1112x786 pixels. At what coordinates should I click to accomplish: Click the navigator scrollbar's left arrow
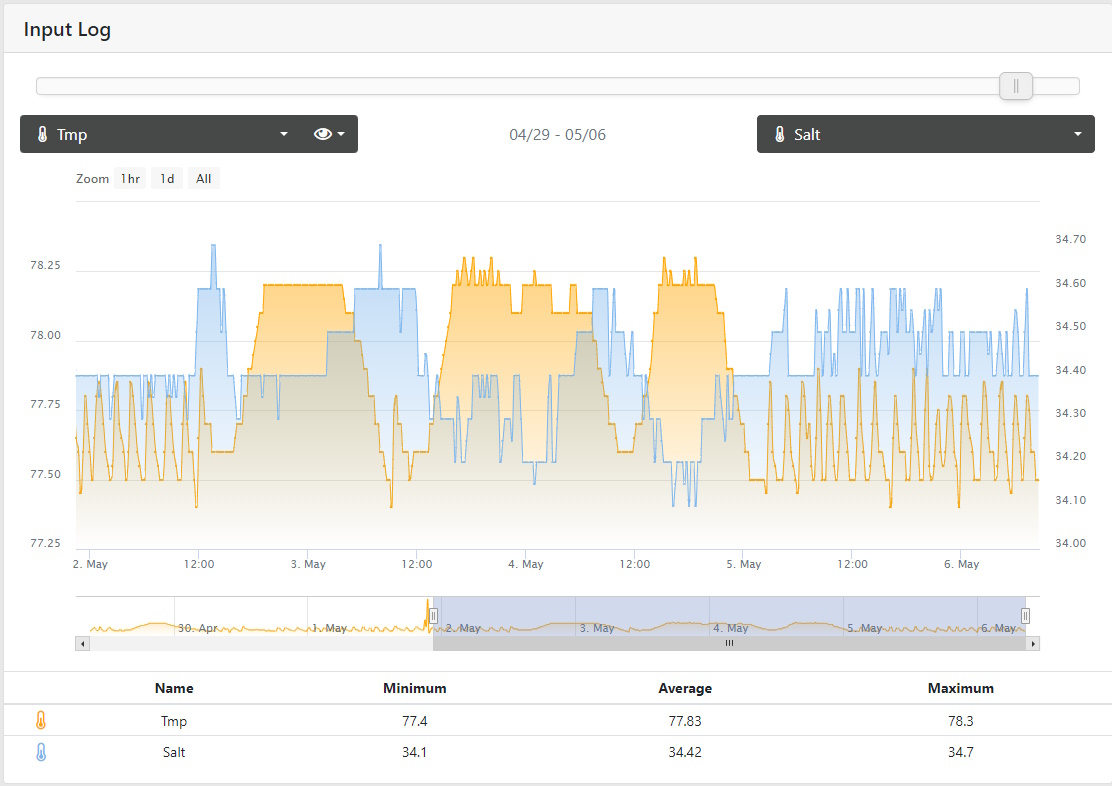click(82, 644)
